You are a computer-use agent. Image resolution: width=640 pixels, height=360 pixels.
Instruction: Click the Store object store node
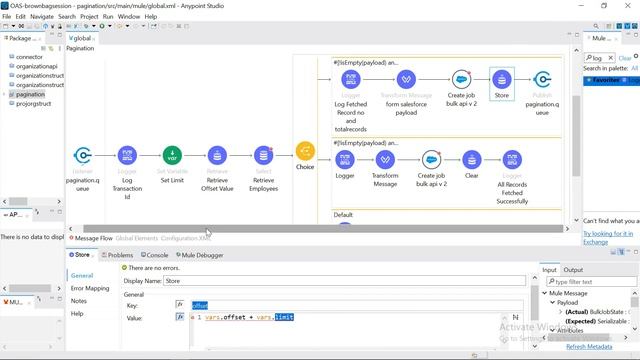502,79
